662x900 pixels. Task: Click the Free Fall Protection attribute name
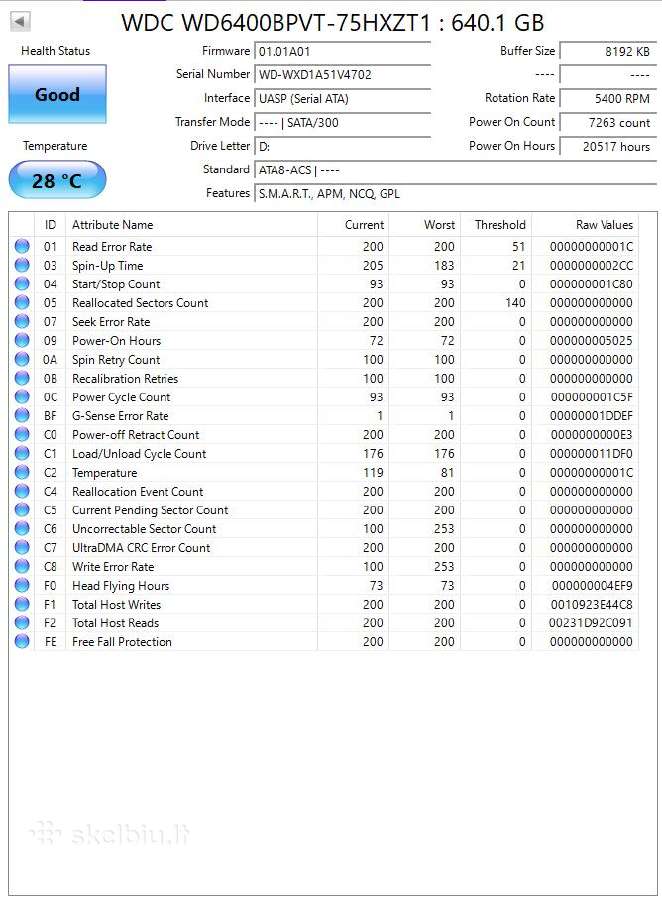(x=122, y=642)
